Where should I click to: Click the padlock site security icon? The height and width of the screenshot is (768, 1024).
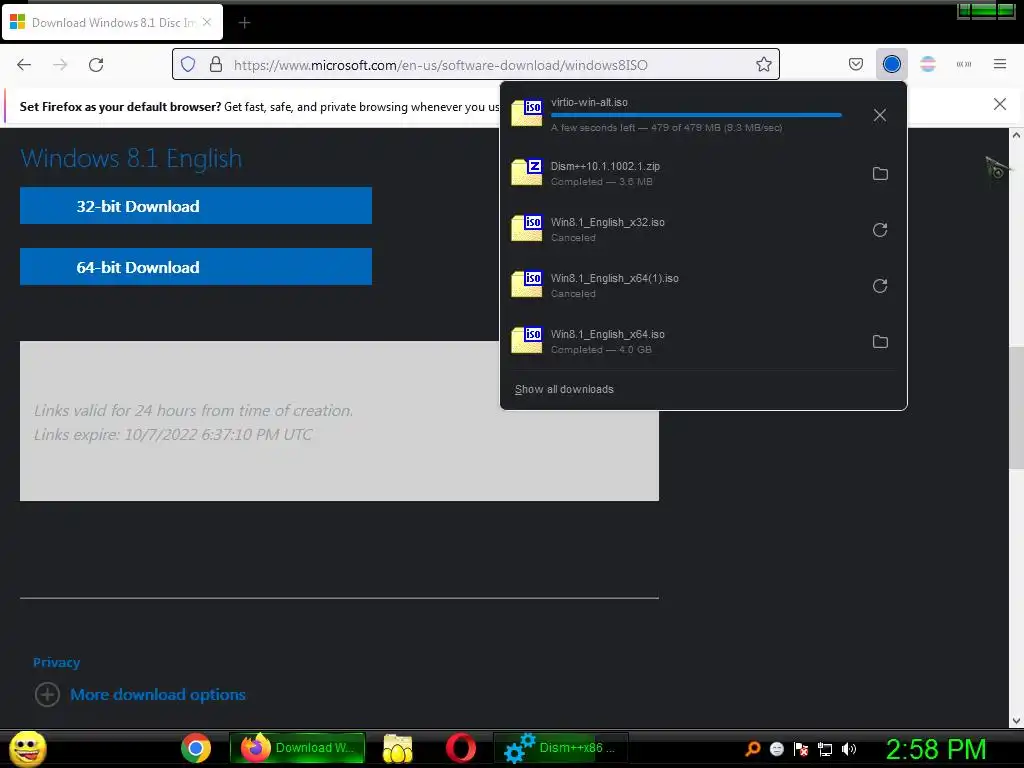click(216, 65)
